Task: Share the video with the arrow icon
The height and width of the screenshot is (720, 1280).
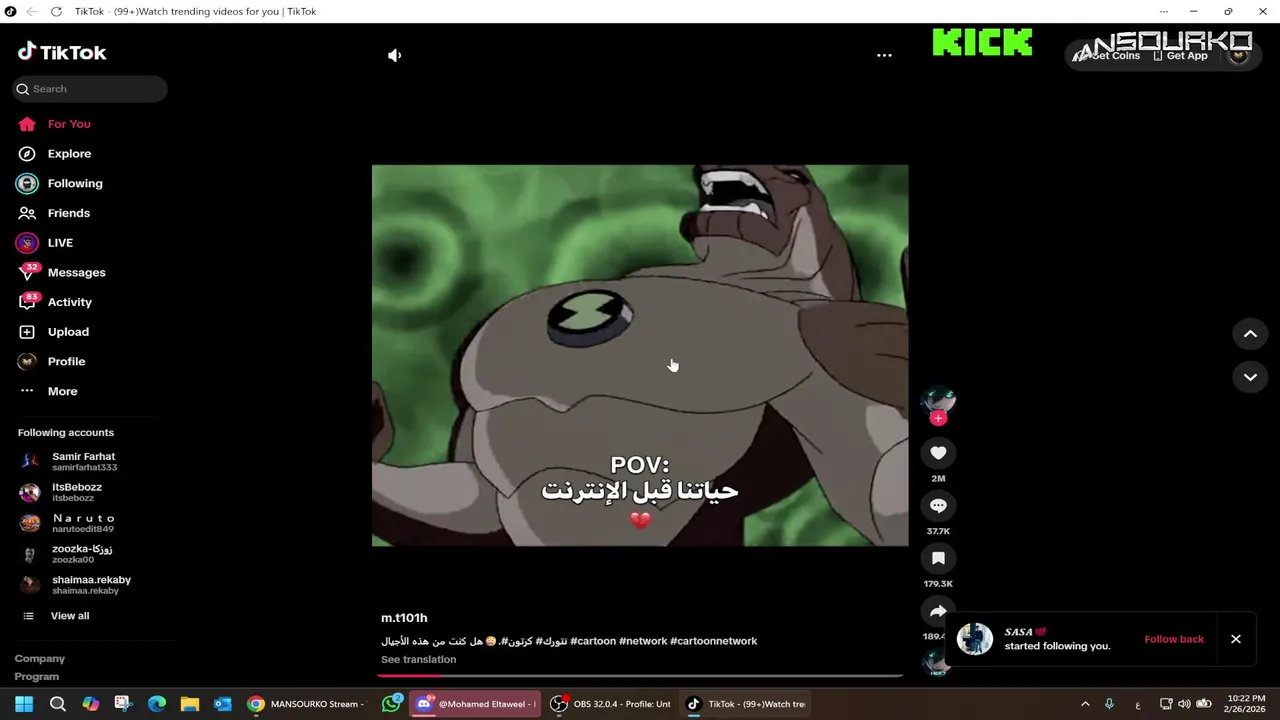Action: pos(938,611)
